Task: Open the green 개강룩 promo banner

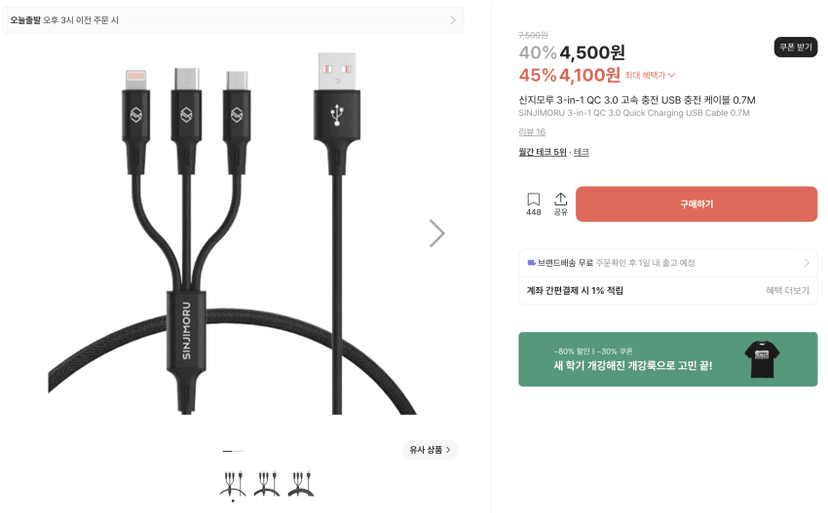Action: click(667, 359)
